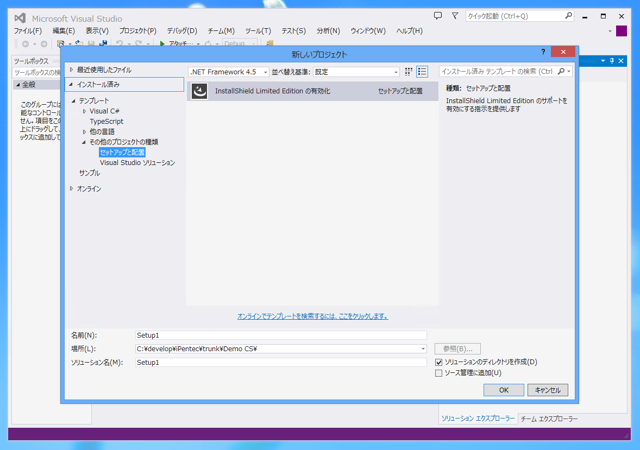This screenshot has height=450, width=640.
Task: Open the チーム(M) menu
Action: pos(221,31)
